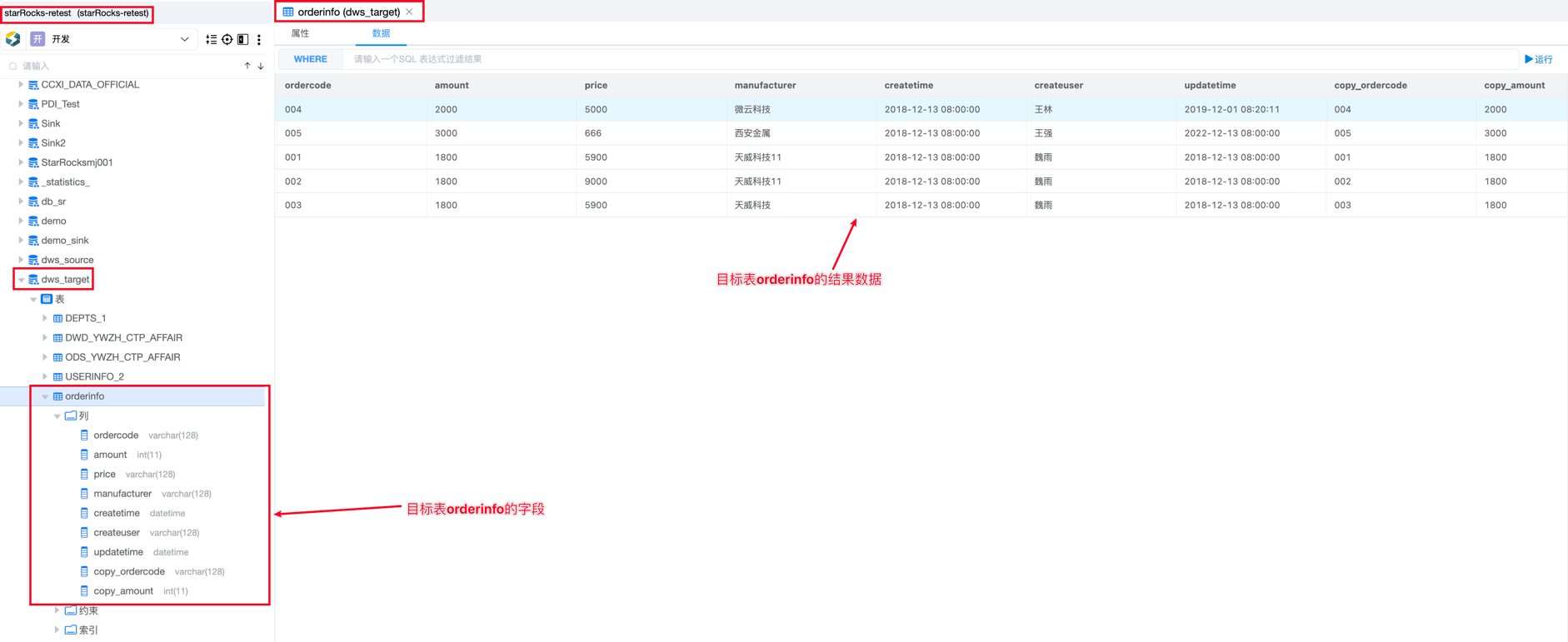Expand the 约束 constraints folder
Image resolution: width=1568 pixels, height=642 pixels.
(x=57, y=610)
